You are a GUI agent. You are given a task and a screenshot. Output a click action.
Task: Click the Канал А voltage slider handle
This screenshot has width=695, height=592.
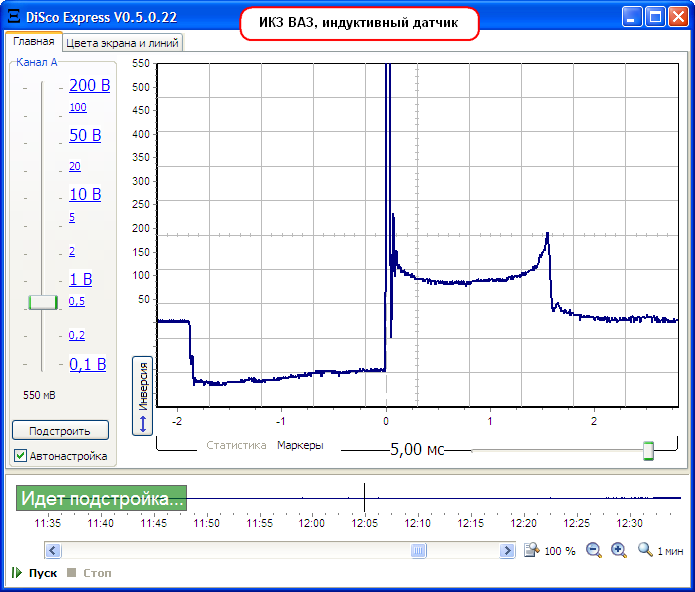point(43,302)
